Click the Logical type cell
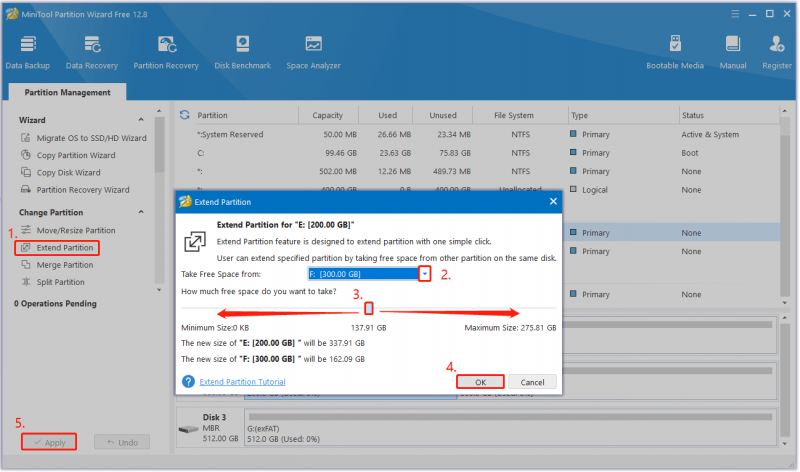Screen dimensions: 800x472 [594, 190]
